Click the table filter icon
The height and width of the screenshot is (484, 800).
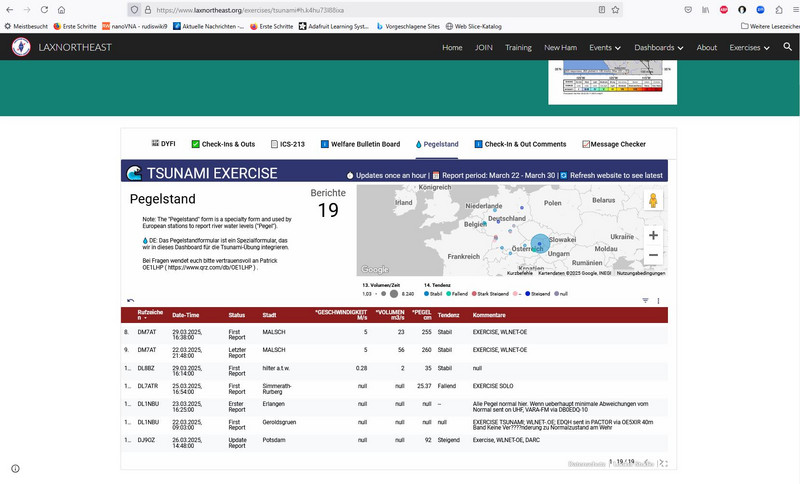(645, 300)
